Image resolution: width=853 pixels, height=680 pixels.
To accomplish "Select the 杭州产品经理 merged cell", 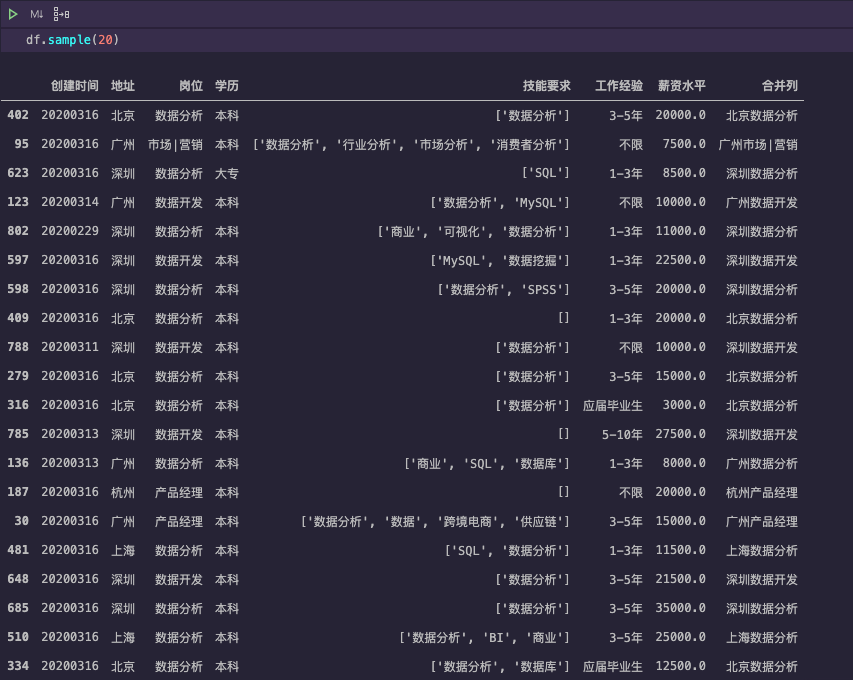I will tap(762, 492).
